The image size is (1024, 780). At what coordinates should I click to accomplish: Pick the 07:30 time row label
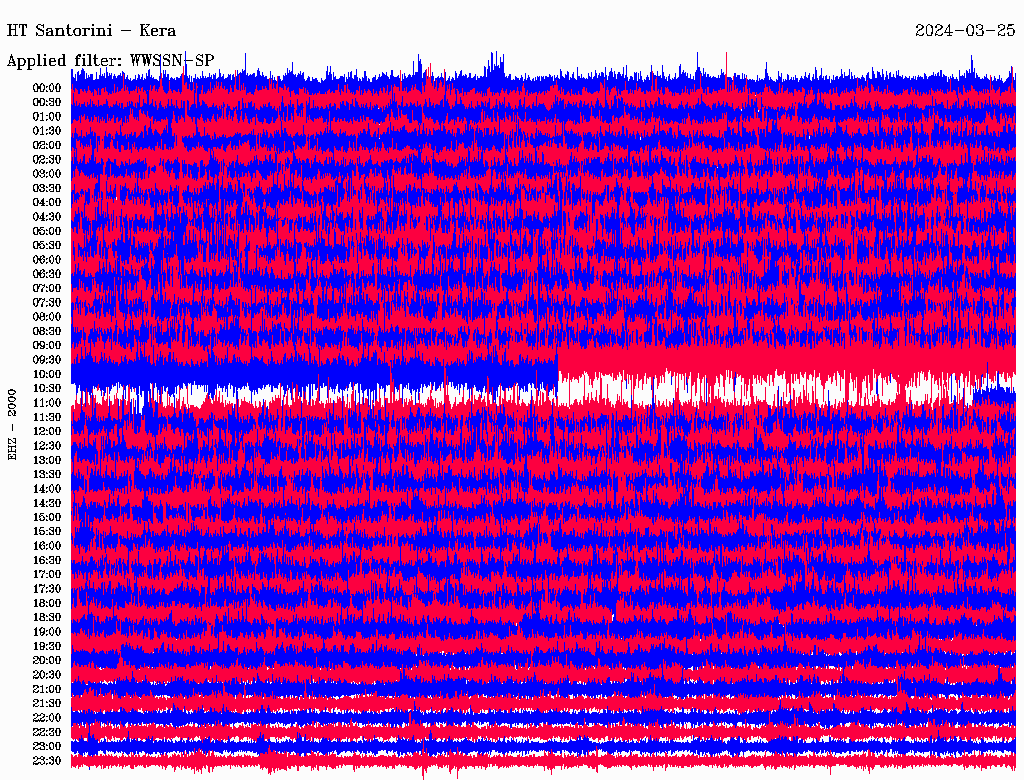(47, 303)
